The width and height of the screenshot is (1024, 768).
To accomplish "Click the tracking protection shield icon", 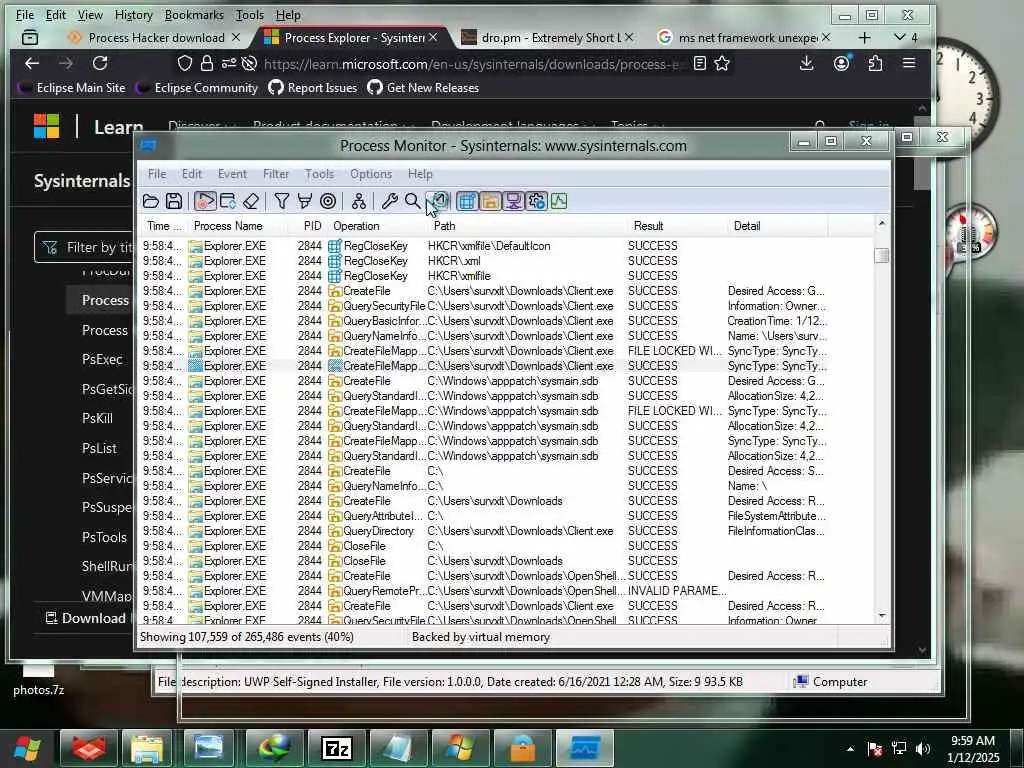I will (x=185, y=63).
